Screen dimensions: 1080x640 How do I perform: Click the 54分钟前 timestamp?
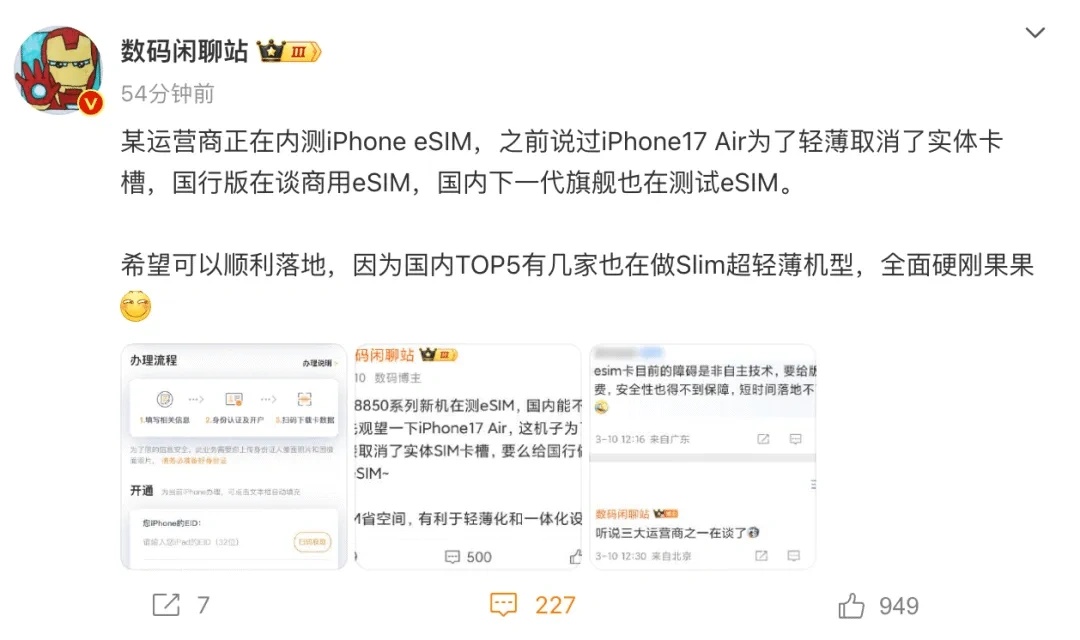(x=167, y=94)
